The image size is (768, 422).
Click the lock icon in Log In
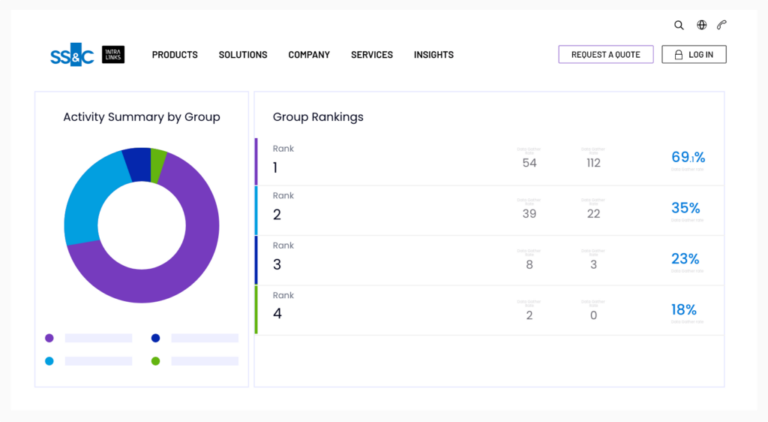pyautogui.click(x=679, y=55)
